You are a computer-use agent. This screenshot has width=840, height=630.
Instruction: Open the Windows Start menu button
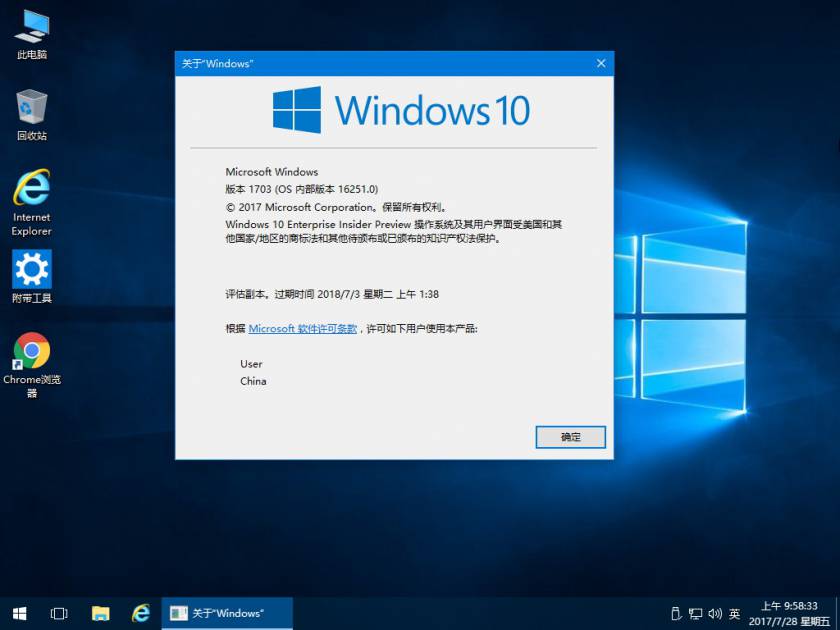pos(20,613)
